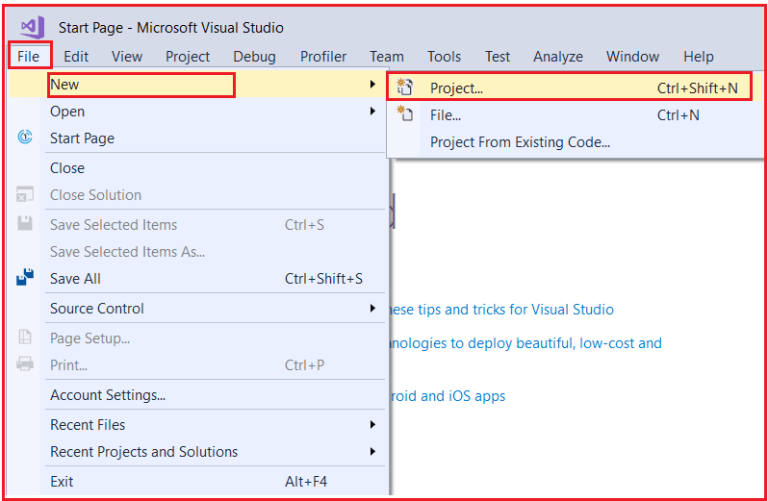Screen dimensions: 768x501
Task: Click the Save Selected Items floppy icon
Action: [x=25, y=223]
